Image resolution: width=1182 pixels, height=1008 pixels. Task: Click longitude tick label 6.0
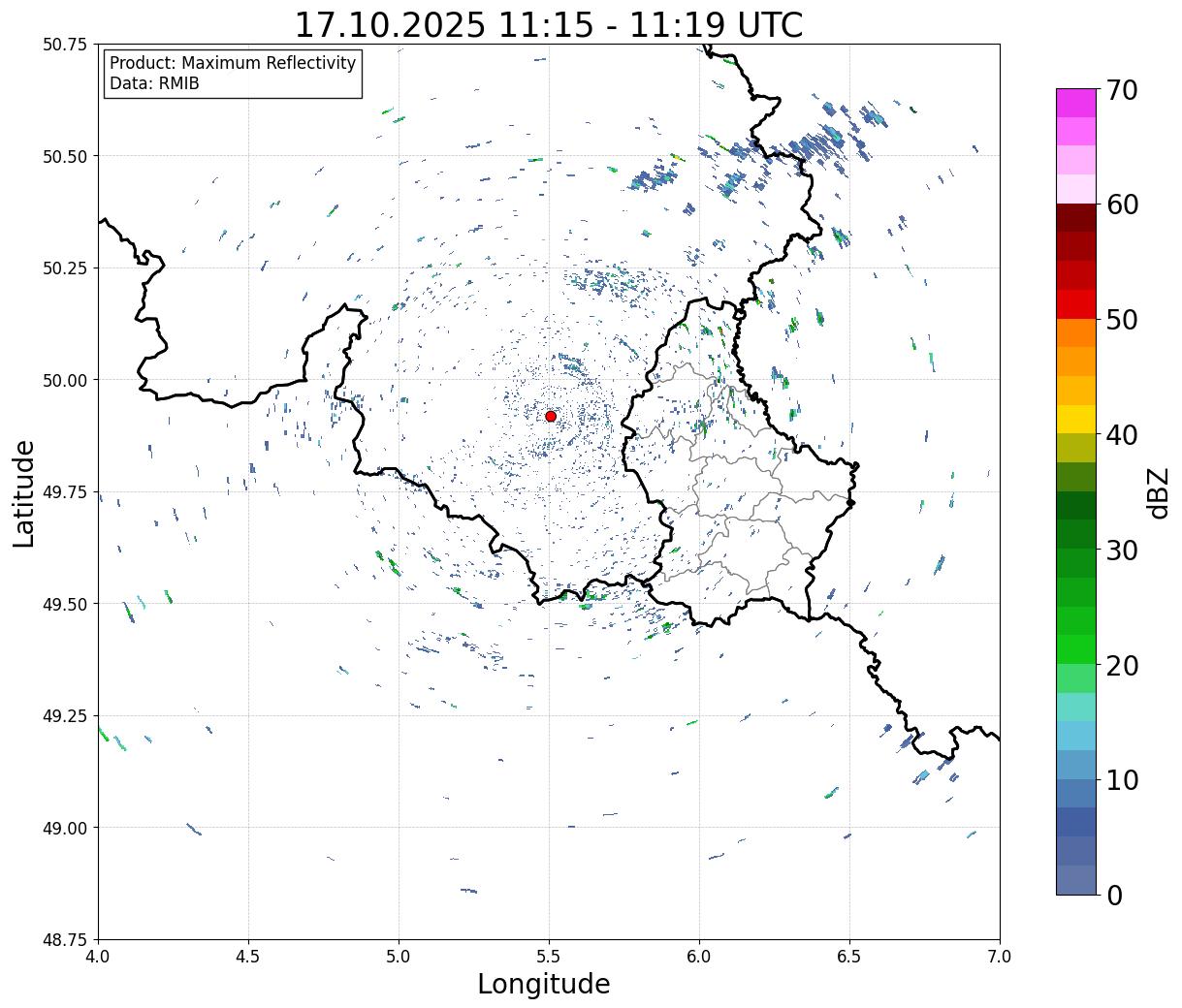tap(699, 956)
